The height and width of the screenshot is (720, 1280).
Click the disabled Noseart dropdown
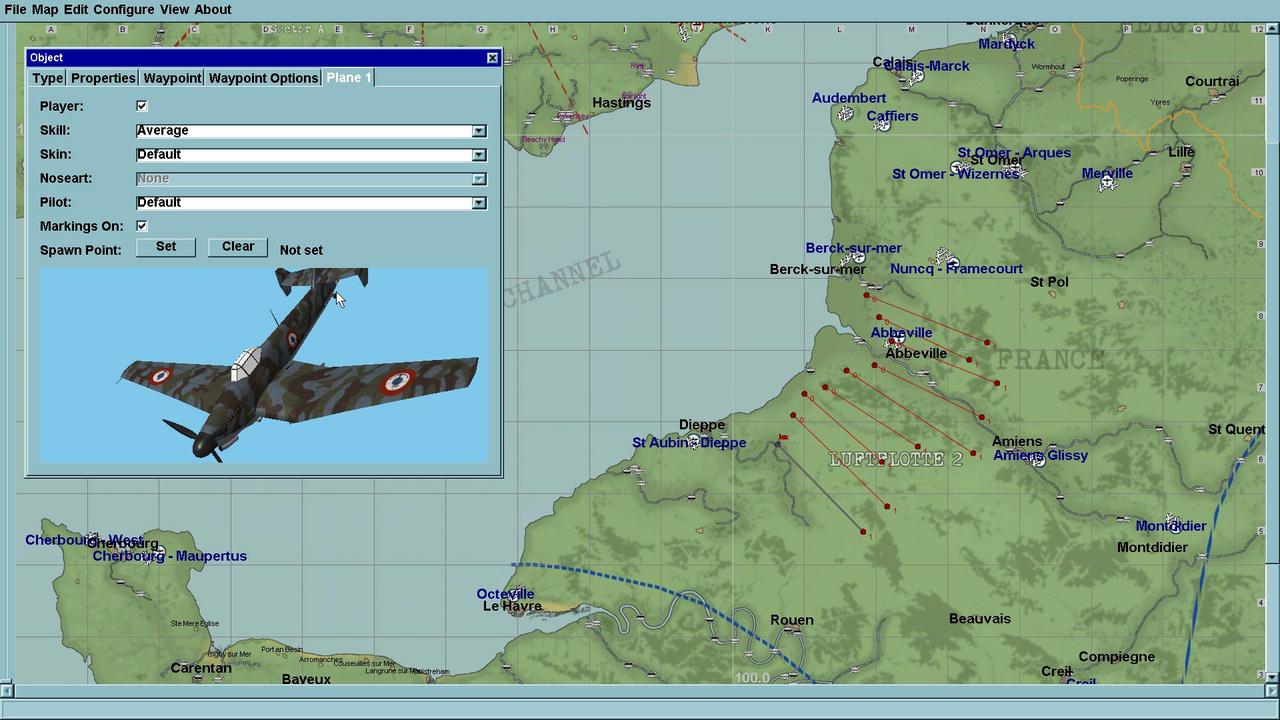(311, 179)
